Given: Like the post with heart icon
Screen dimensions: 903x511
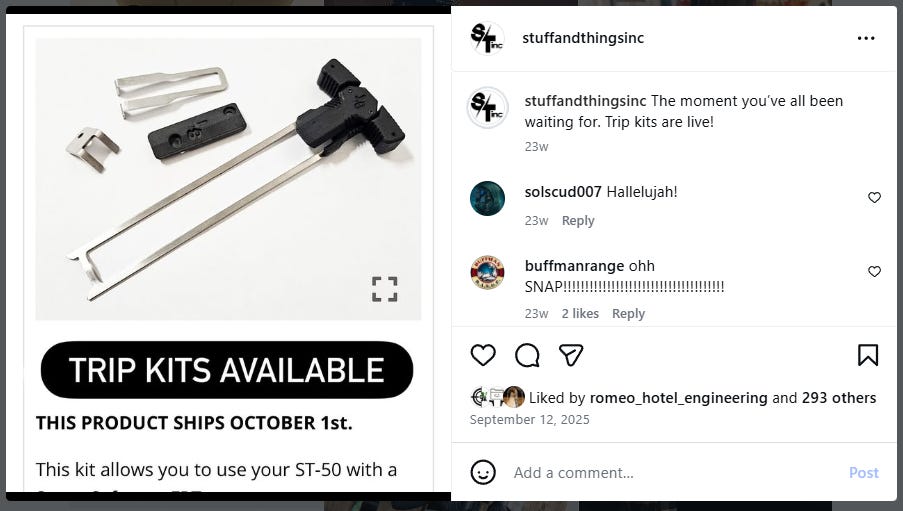Looking at the screenshot, I should (483, 355).
